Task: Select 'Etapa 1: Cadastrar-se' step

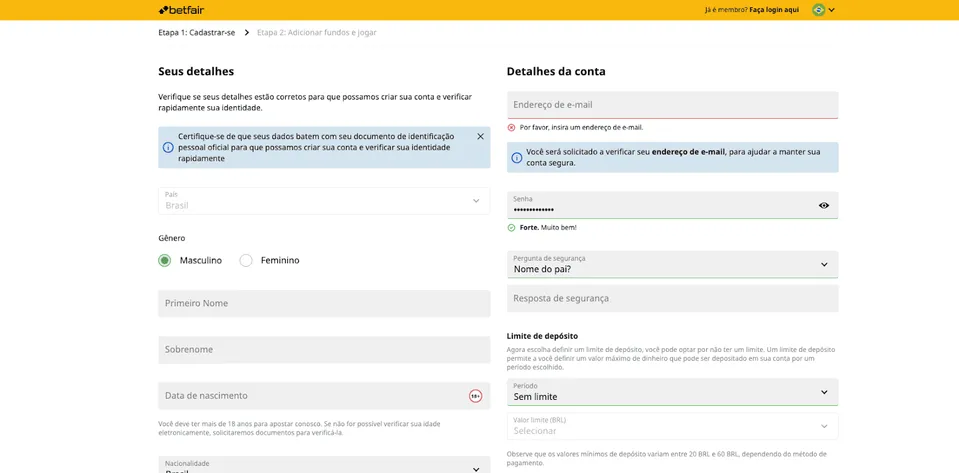Action: coord(196,32)
